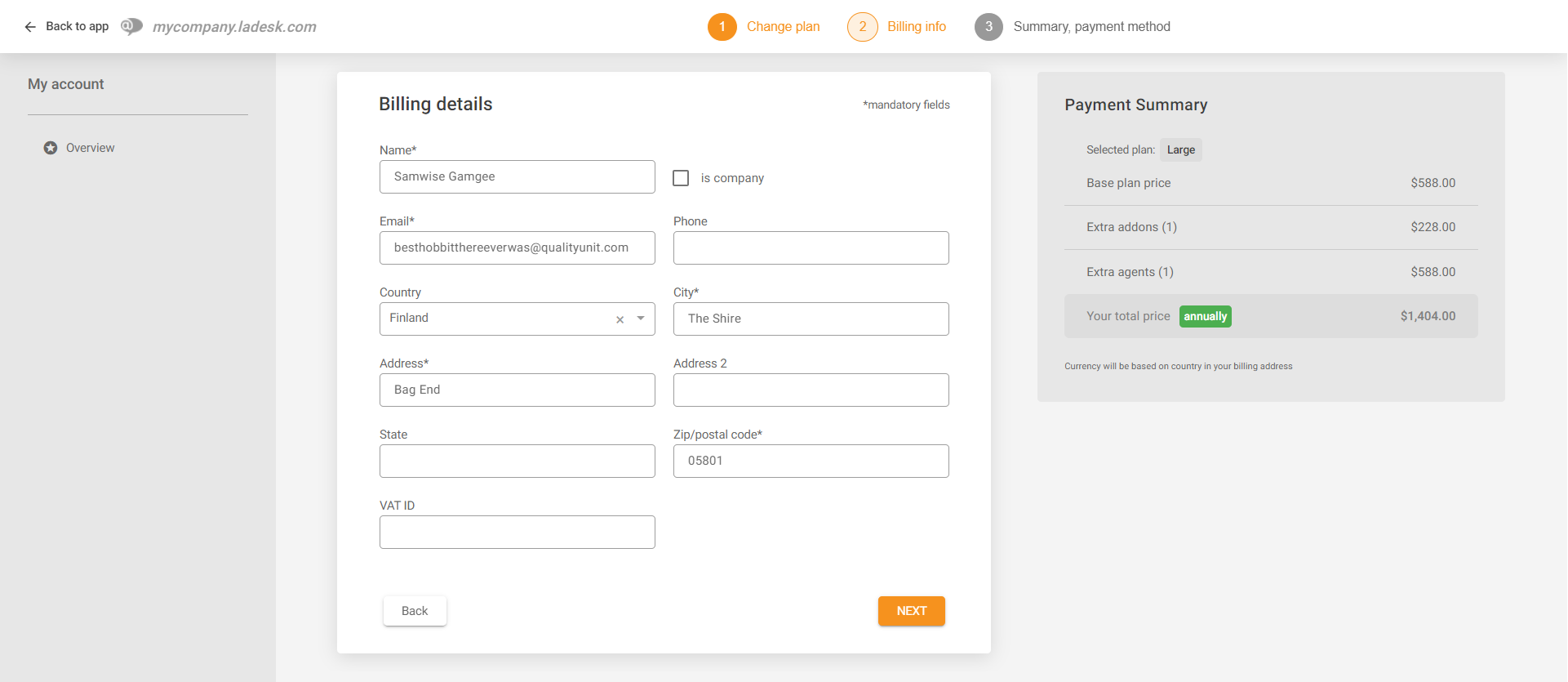Open Summary, payment method step
1568x682 pixels.
[1091, 27]
